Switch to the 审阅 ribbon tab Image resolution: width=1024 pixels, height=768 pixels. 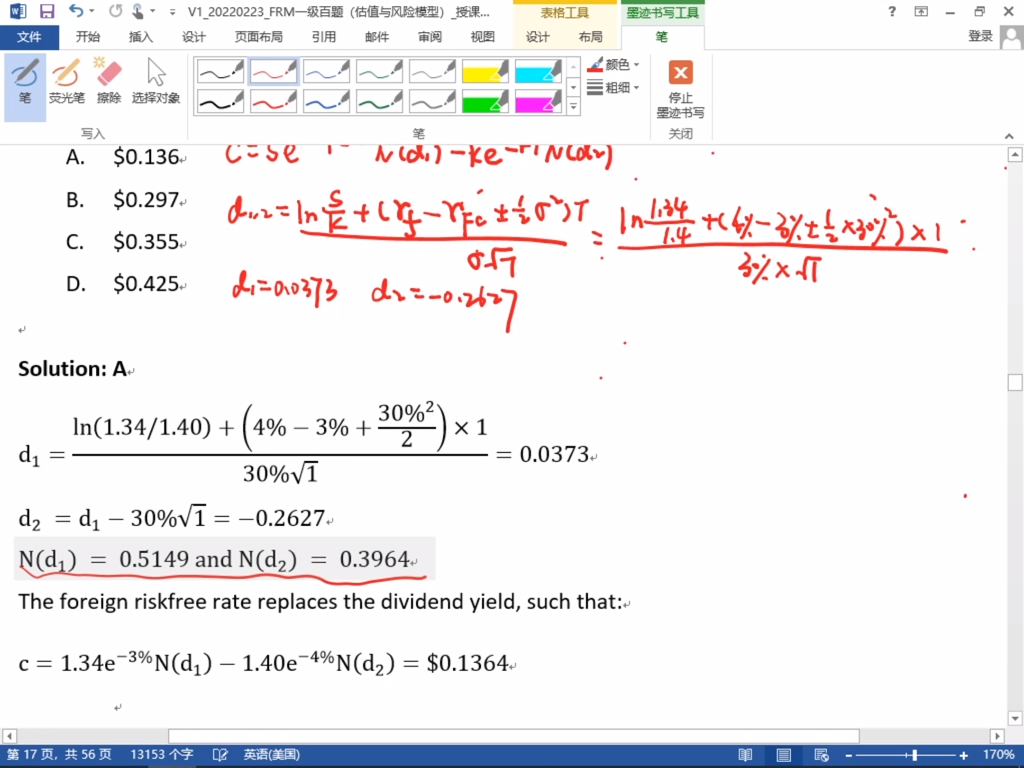tap(430, 37)
